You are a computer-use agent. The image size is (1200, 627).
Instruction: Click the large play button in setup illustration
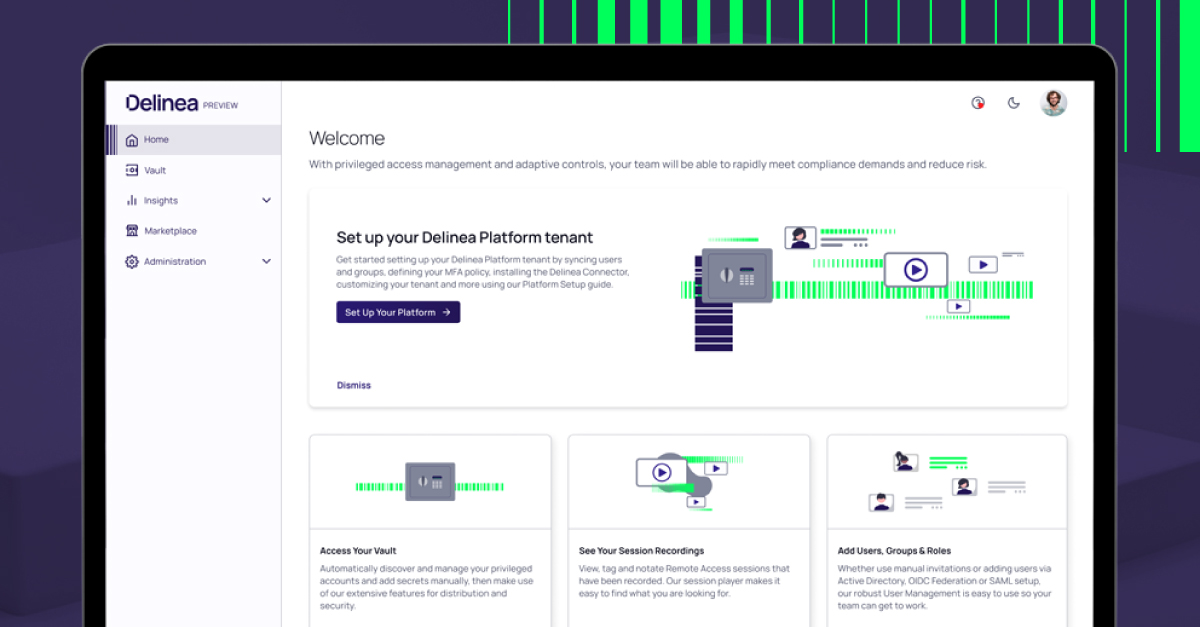point(915,269)
